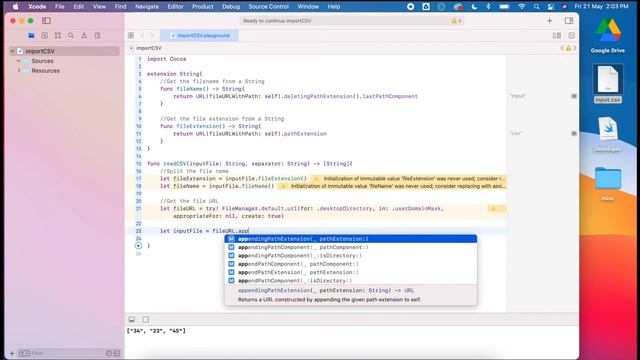Toggle source-control status filter icon
This screenshot has height=360, width=640.
pyautogui.click(x=116, y=353)
